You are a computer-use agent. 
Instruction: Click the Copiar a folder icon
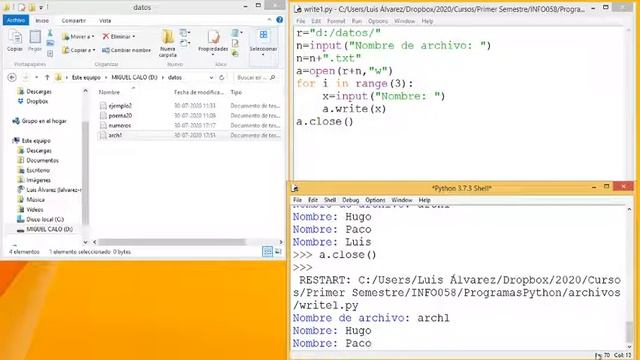coord(66,50)
